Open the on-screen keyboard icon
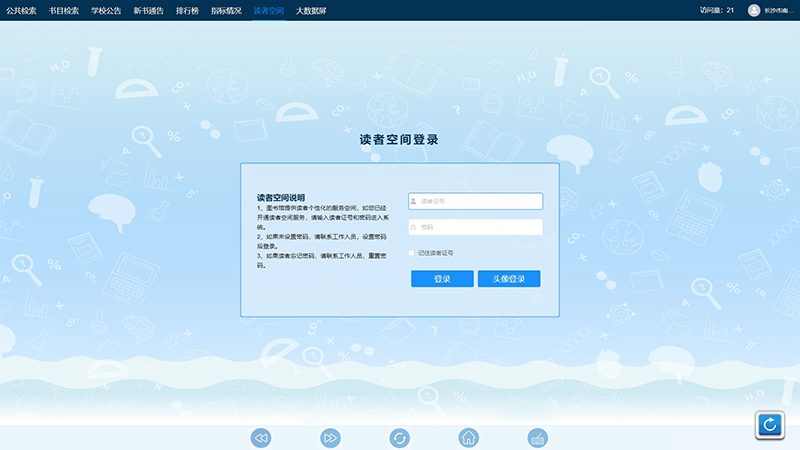Screen dimensions: 800x450 pos(538,438)
